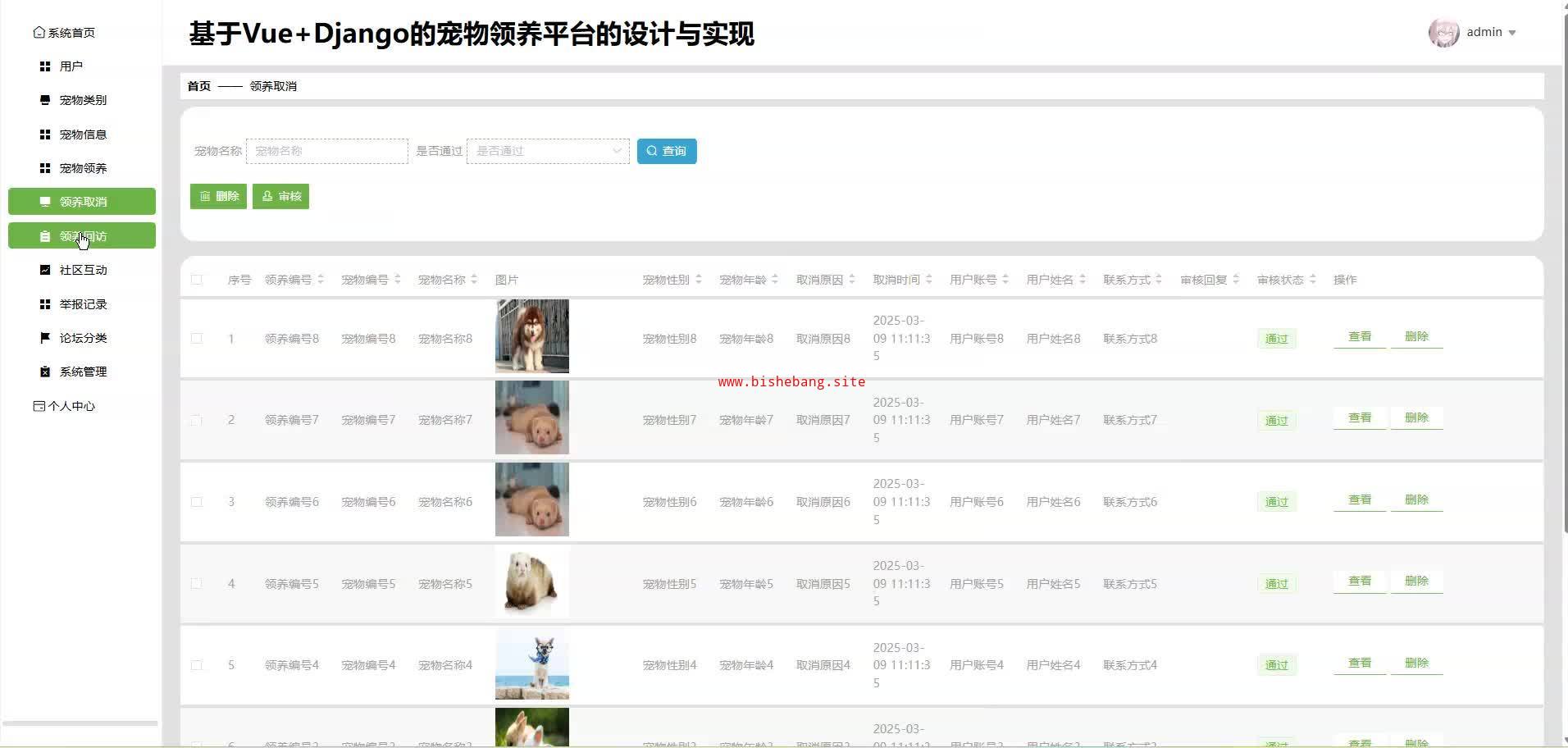Click the 系统管理 sidebar icon
This screenshot has height=748, width=1568.
coord(45,372)
